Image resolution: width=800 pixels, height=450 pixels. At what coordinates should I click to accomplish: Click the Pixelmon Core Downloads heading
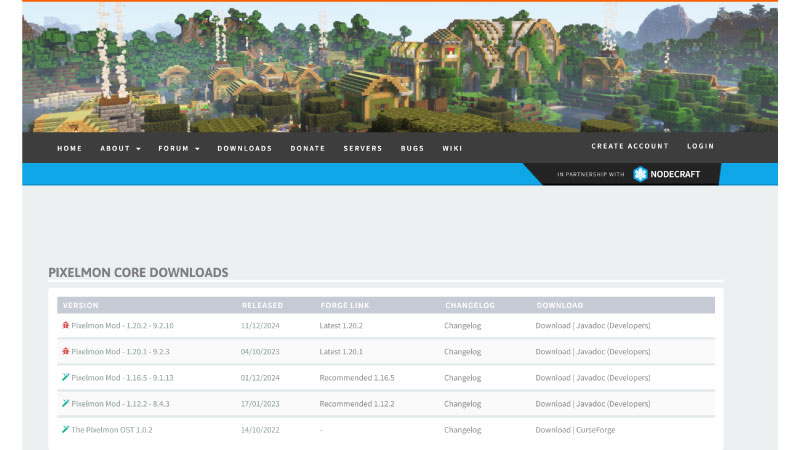coord(138,272)
